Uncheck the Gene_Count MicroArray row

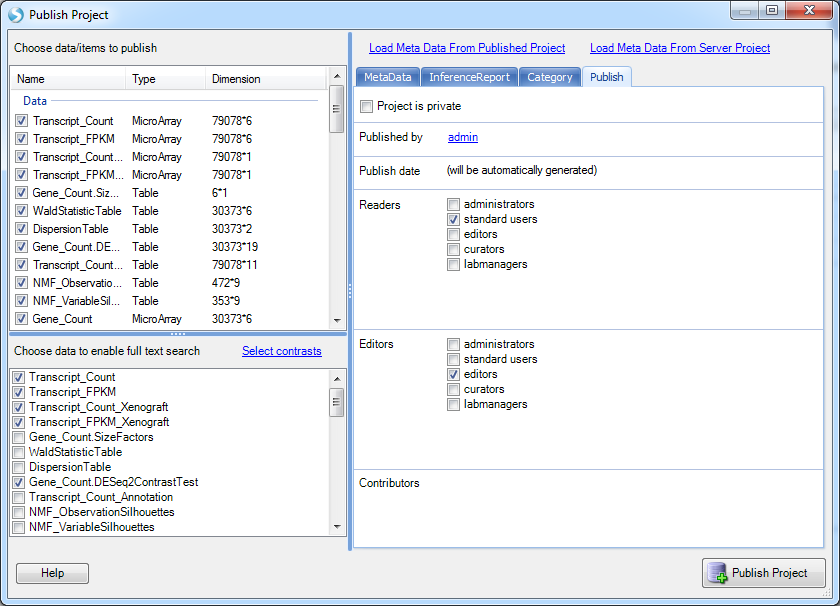click(x=21, y=319)
